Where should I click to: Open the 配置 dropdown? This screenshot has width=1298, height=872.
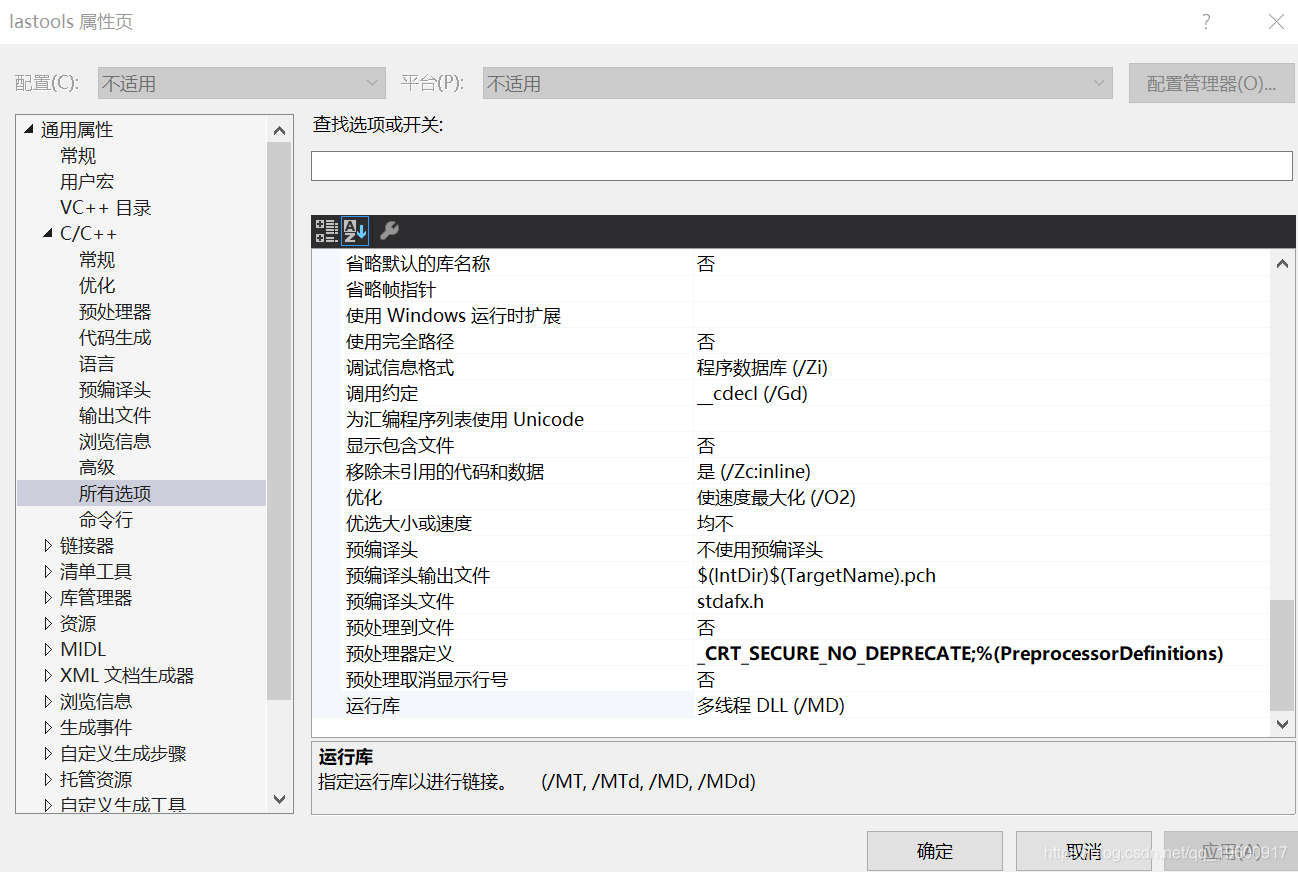pyautogui.click(x=241, y=83)
